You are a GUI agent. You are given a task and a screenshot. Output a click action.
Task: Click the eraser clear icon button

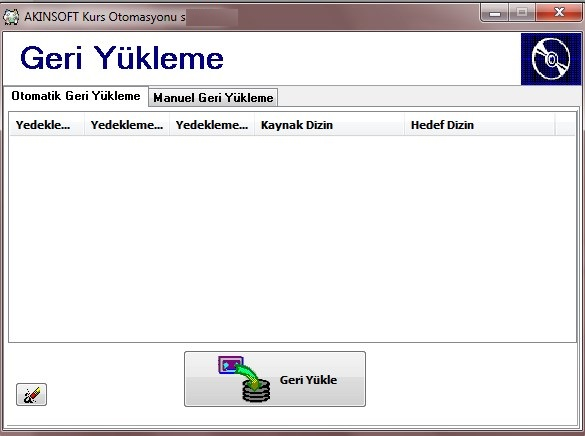coord(31,394)
